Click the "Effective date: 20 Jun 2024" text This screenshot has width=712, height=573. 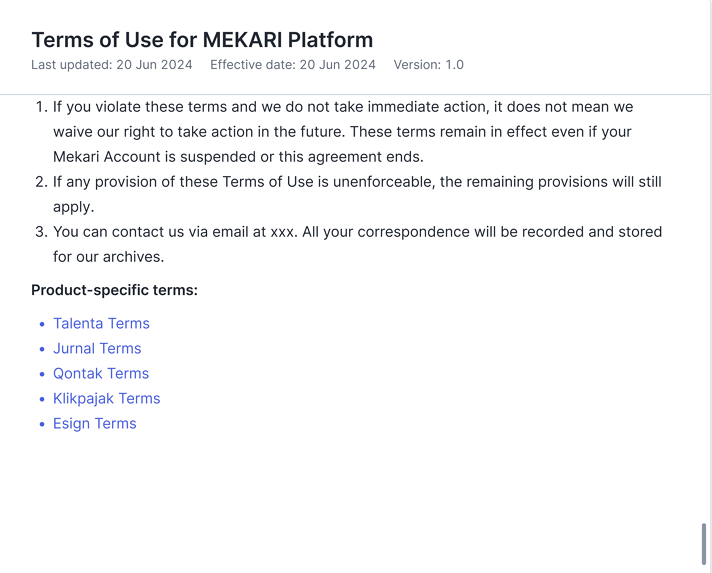click(293, 65)
